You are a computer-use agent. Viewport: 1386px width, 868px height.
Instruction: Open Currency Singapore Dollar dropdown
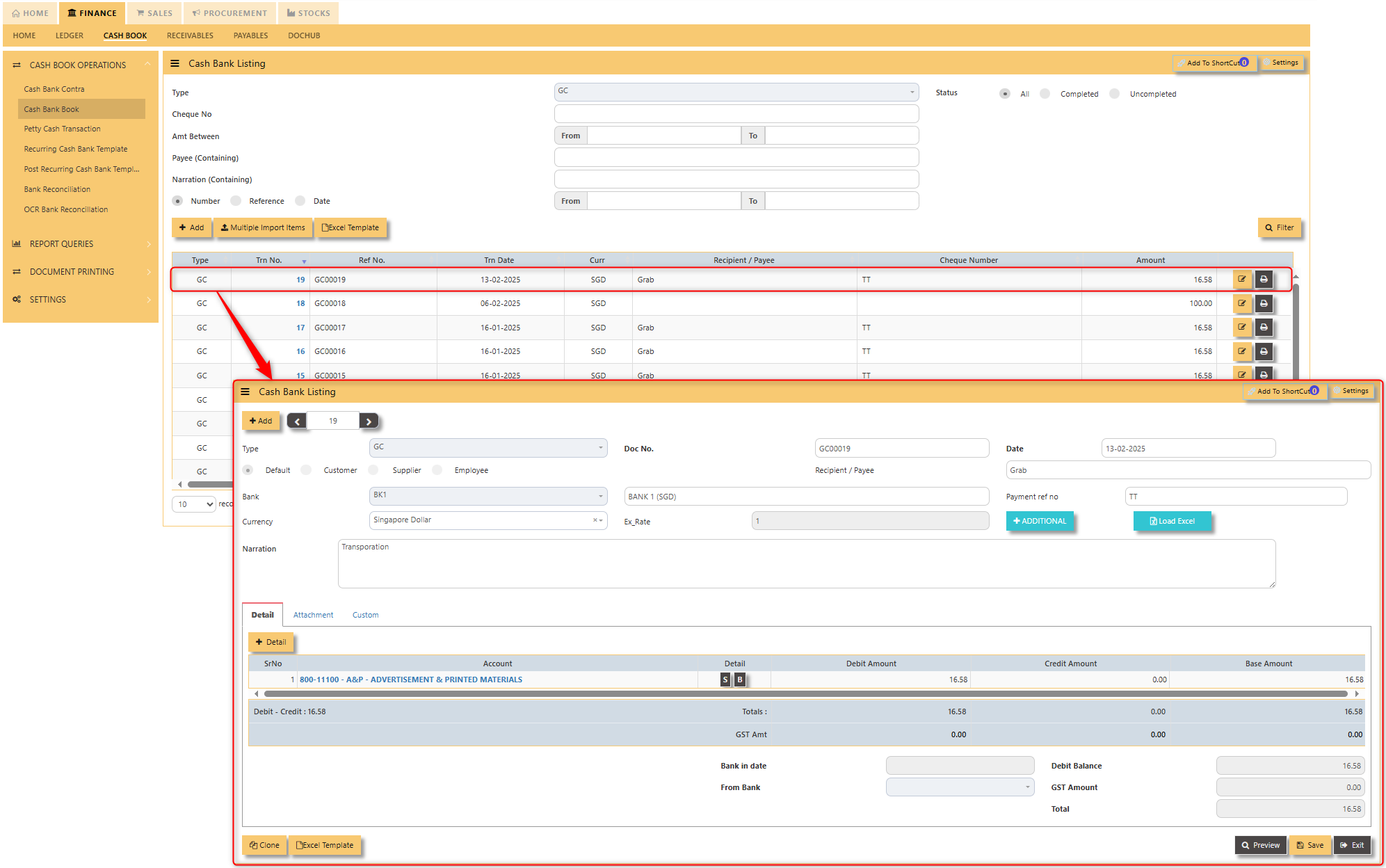tap(488, 520)
